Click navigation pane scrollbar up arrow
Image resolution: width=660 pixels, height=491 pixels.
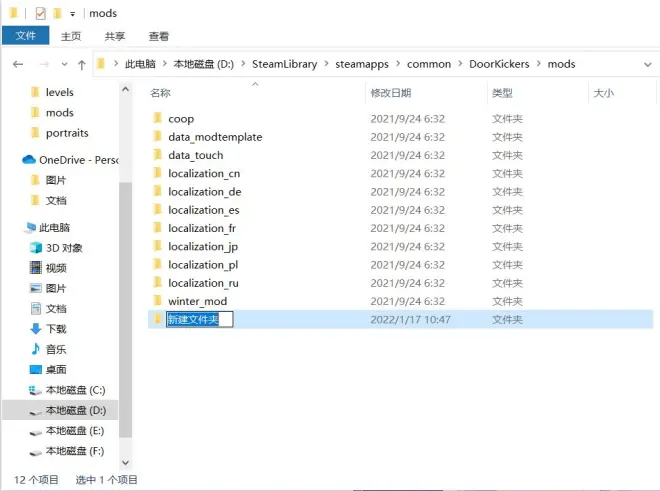pos(125,89)
